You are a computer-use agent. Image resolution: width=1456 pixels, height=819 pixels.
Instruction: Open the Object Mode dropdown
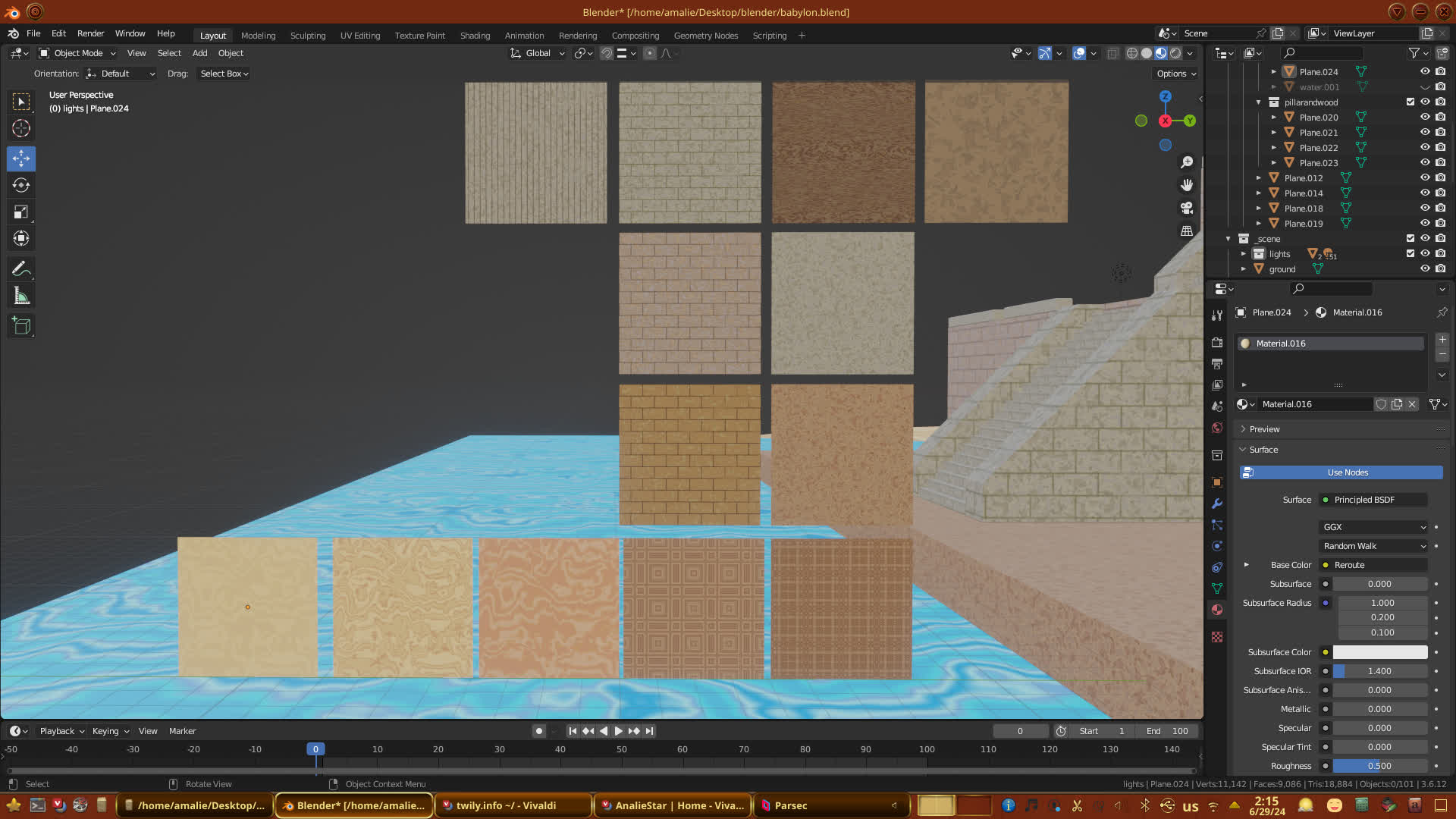pos(77,53)
